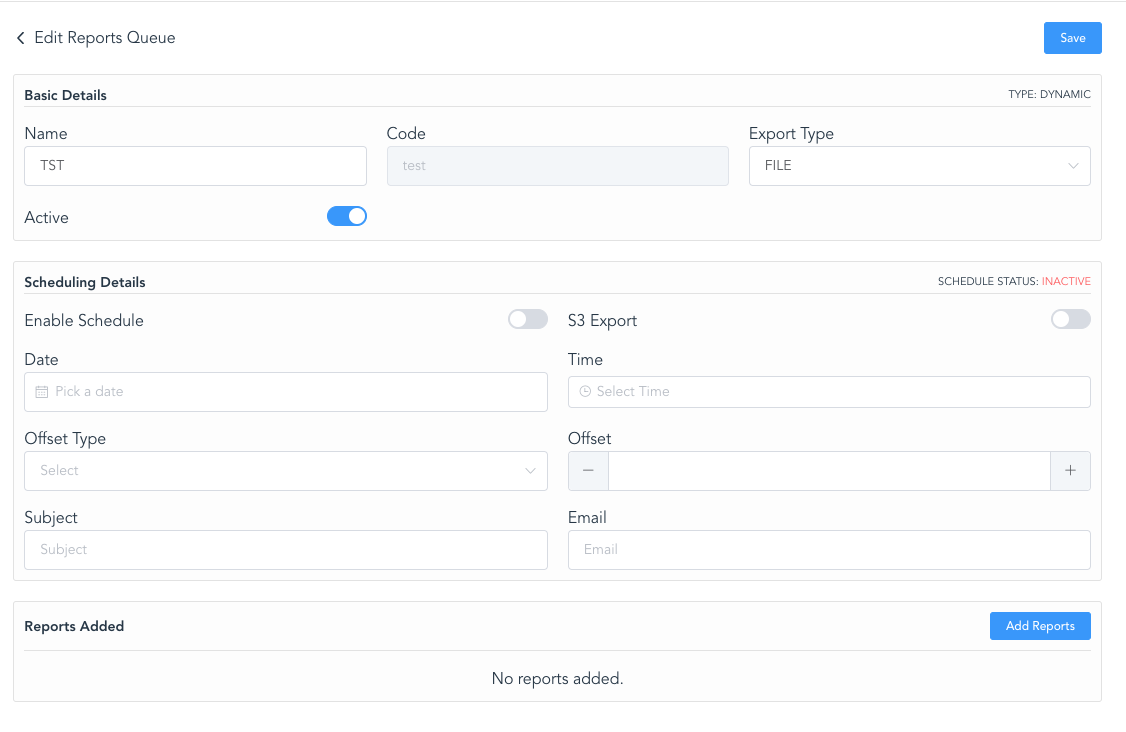This screenshot has width=1126, height=732.
Task: Click the Export Type chevron arrow
Action: (x=1073, y=166)
